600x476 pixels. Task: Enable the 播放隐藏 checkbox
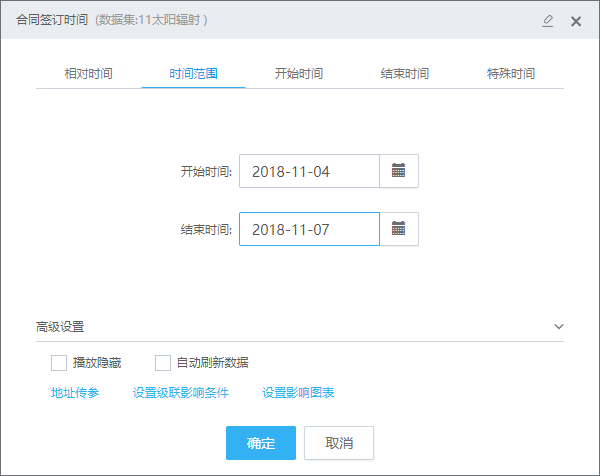click(x=59, y=362)
